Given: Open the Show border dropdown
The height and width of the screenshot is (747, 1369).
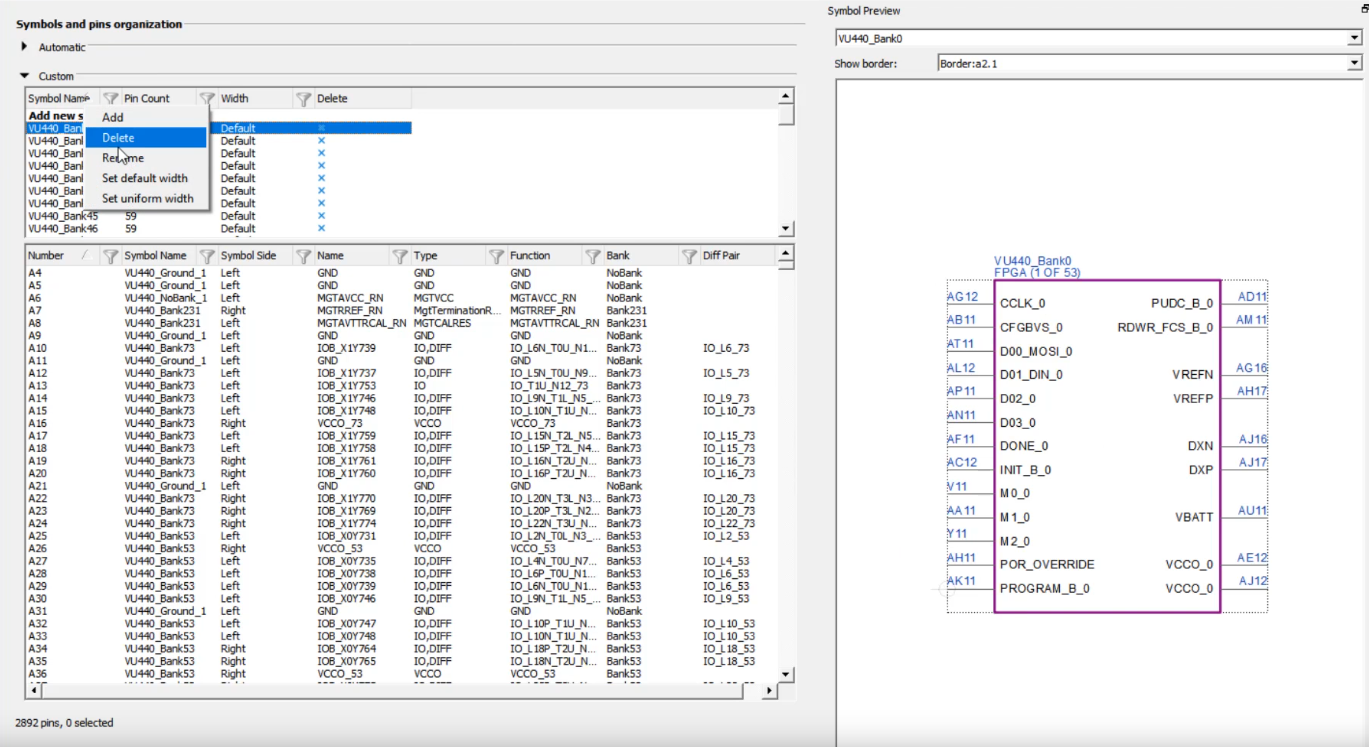Looking at the screenshot, I should 1354,63.
